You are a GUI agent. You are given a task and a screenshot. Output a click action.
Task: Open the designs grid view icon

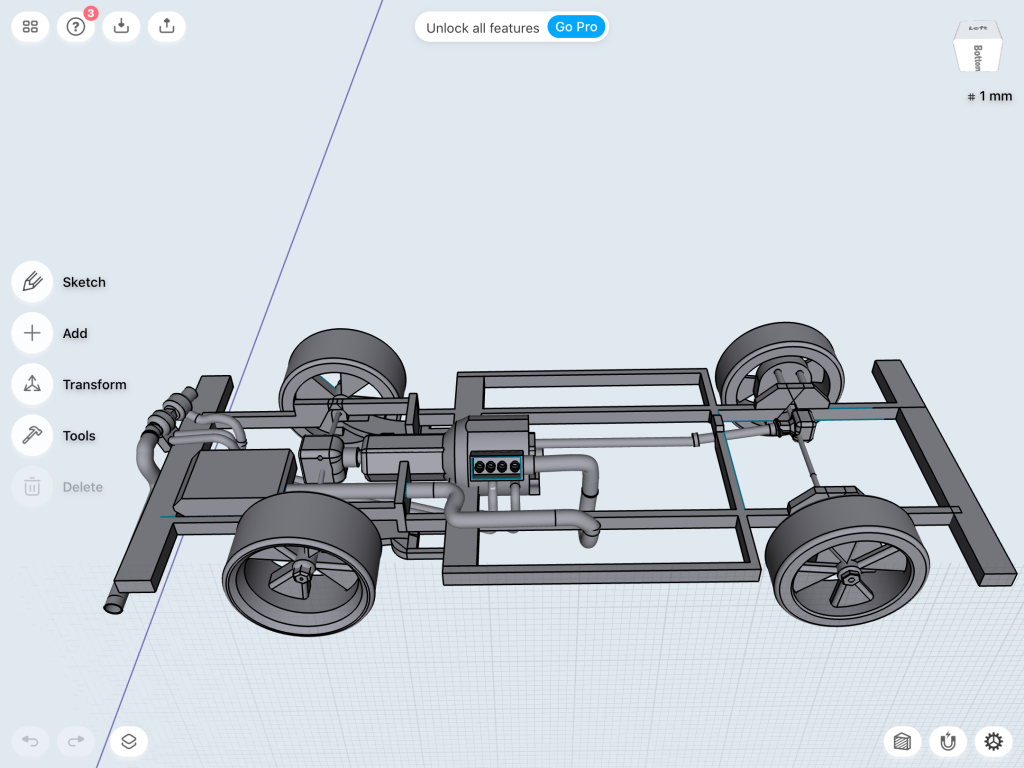pos(30,27)
